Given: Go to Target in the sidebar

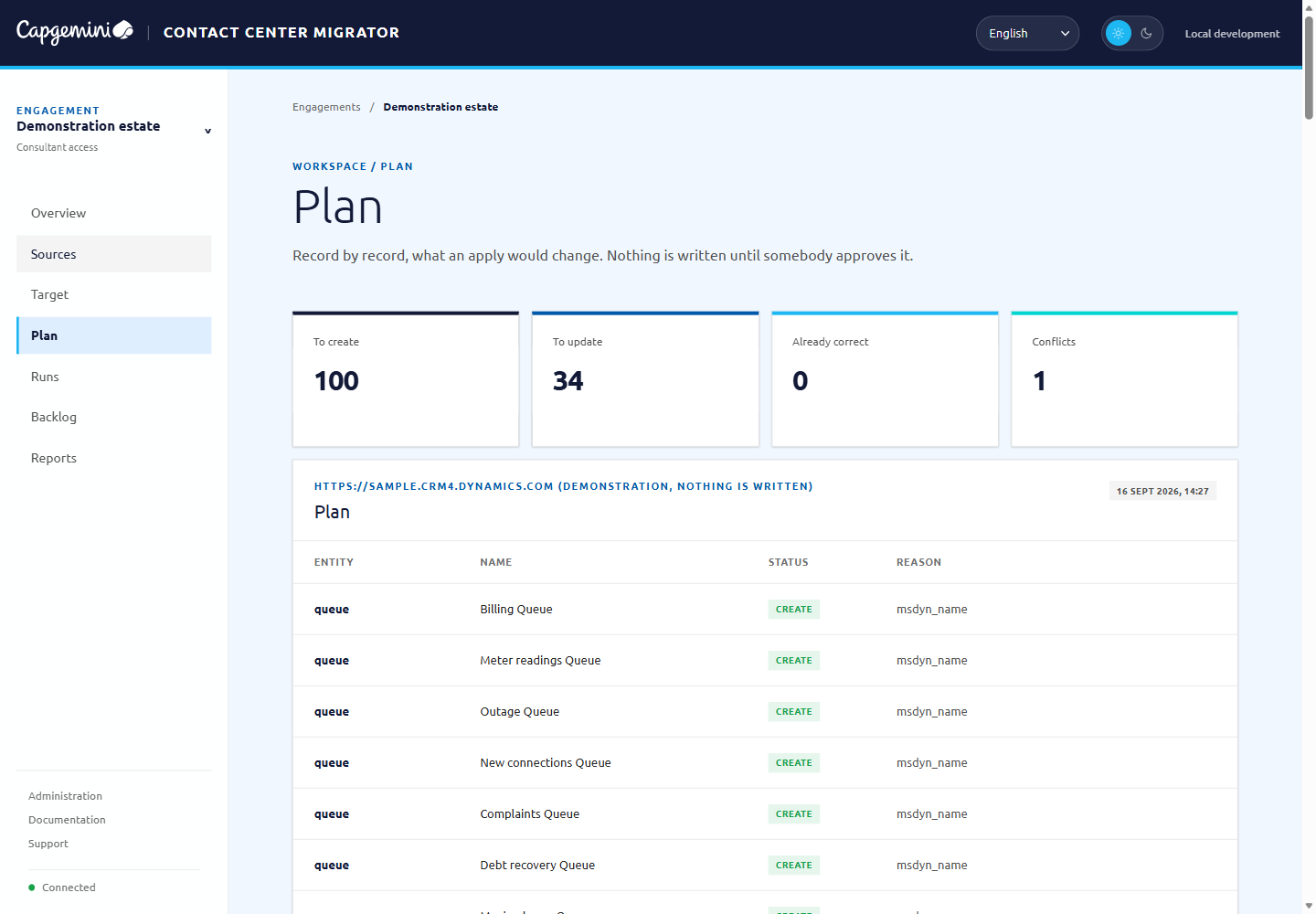Looking at the screenshot, I should 114,294.
